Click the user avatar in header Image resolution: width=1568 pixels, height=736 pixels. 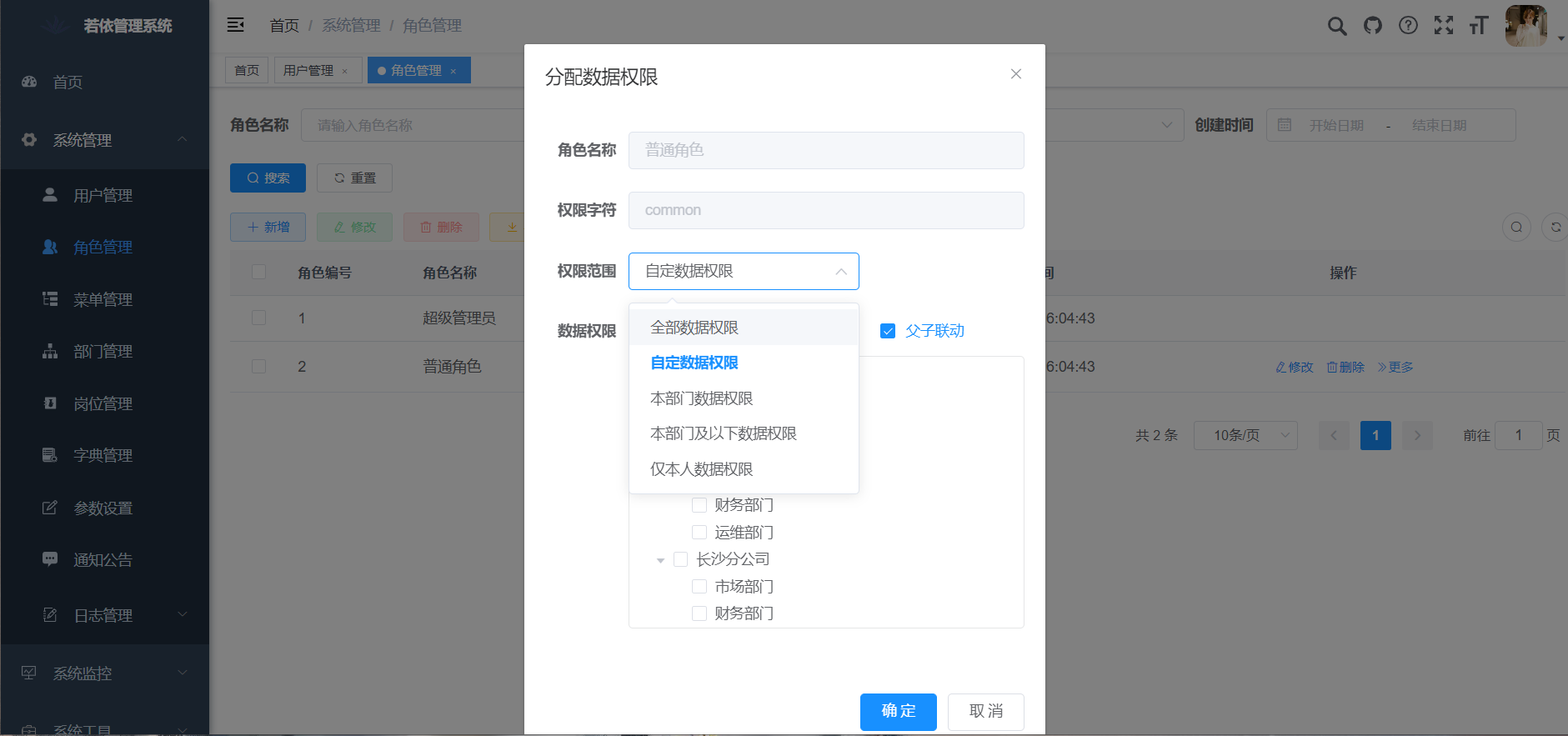point(1525,26)
